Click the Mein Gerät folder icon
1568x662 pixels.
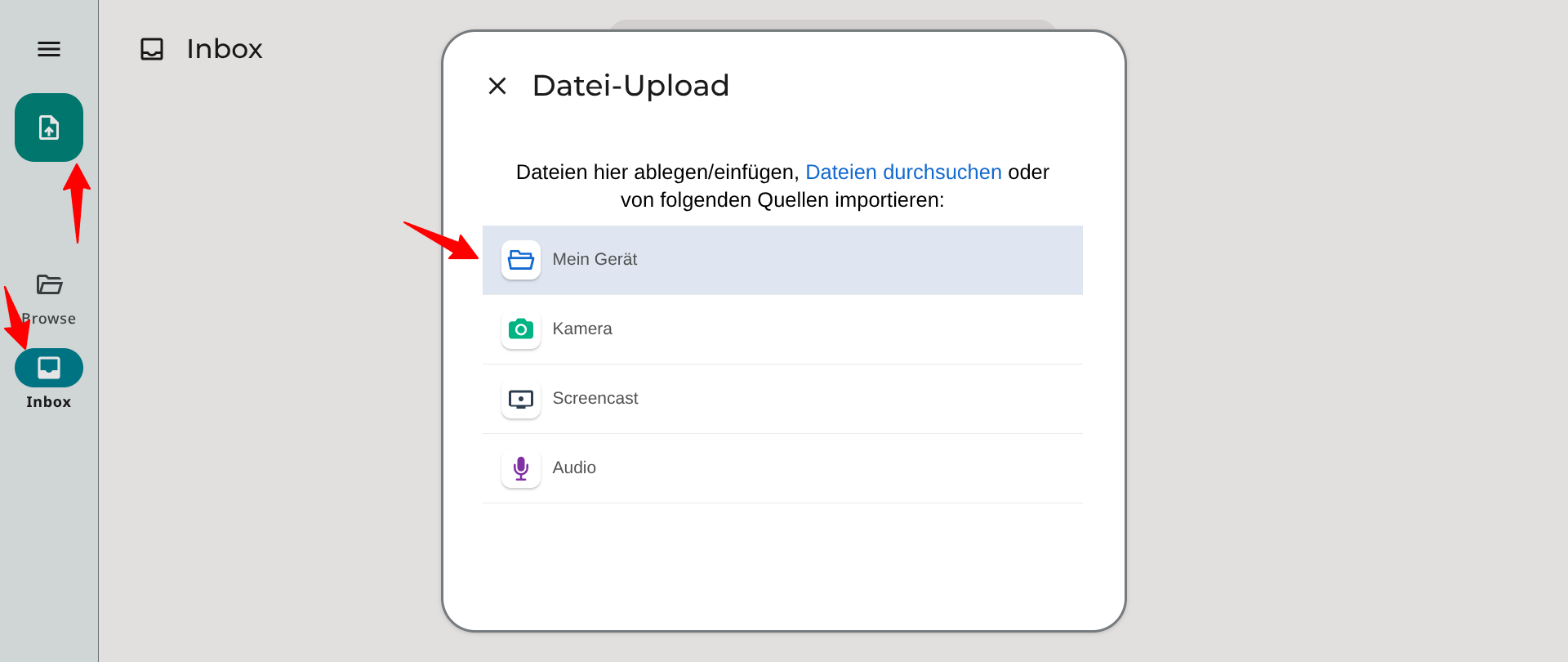520,260
